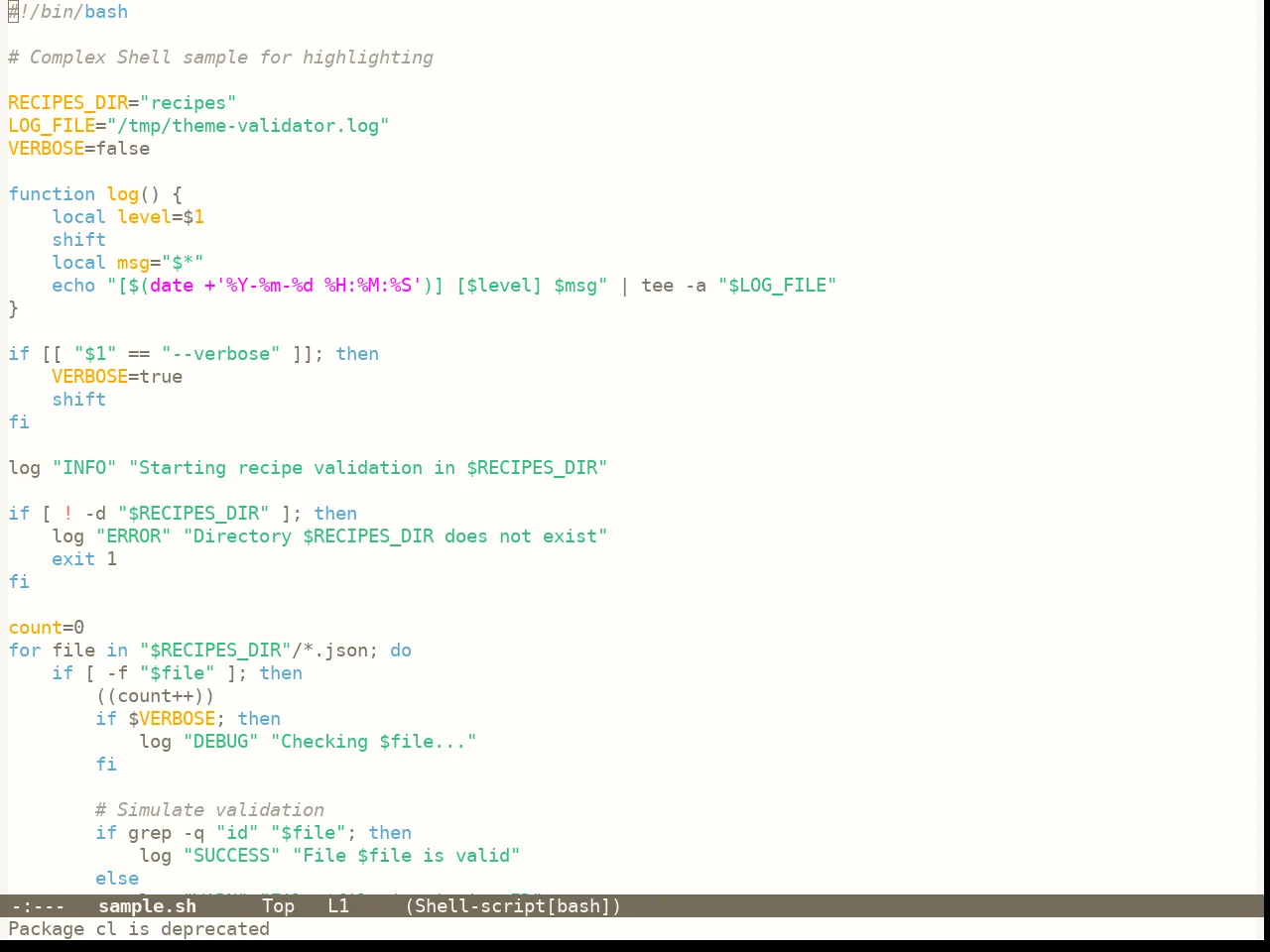
Task: Click 'exit 1' line
Action: pyautogui.click(x=84, y=559)
